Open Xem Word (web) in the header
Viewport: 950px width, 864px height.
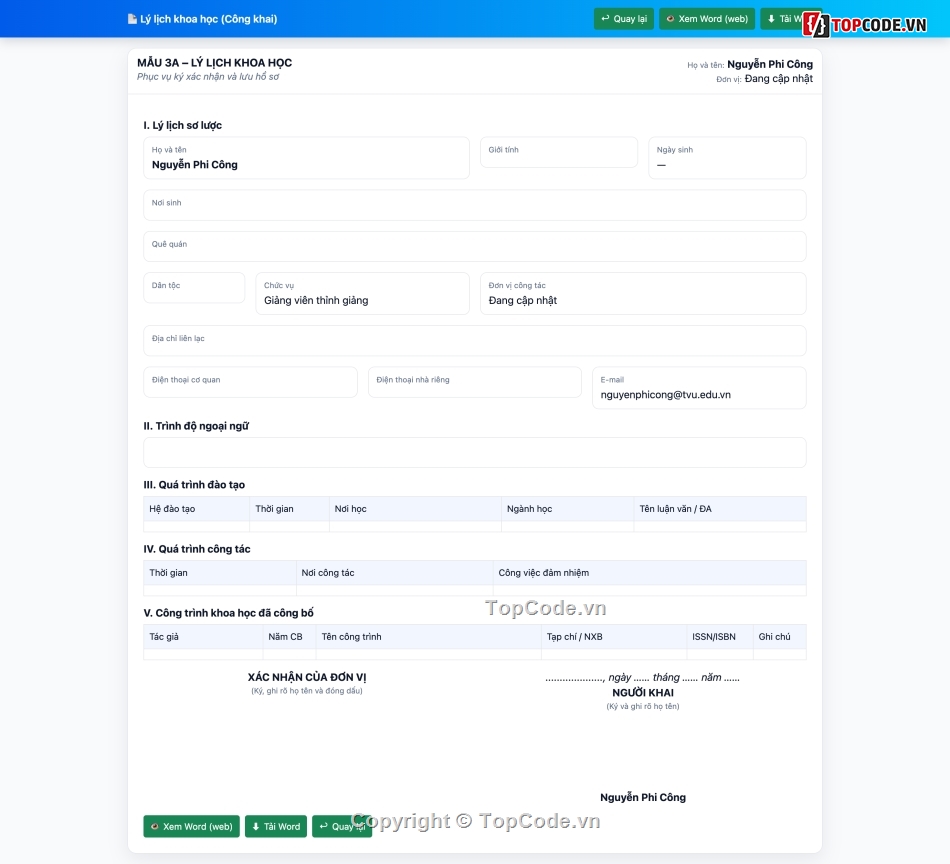706,19
